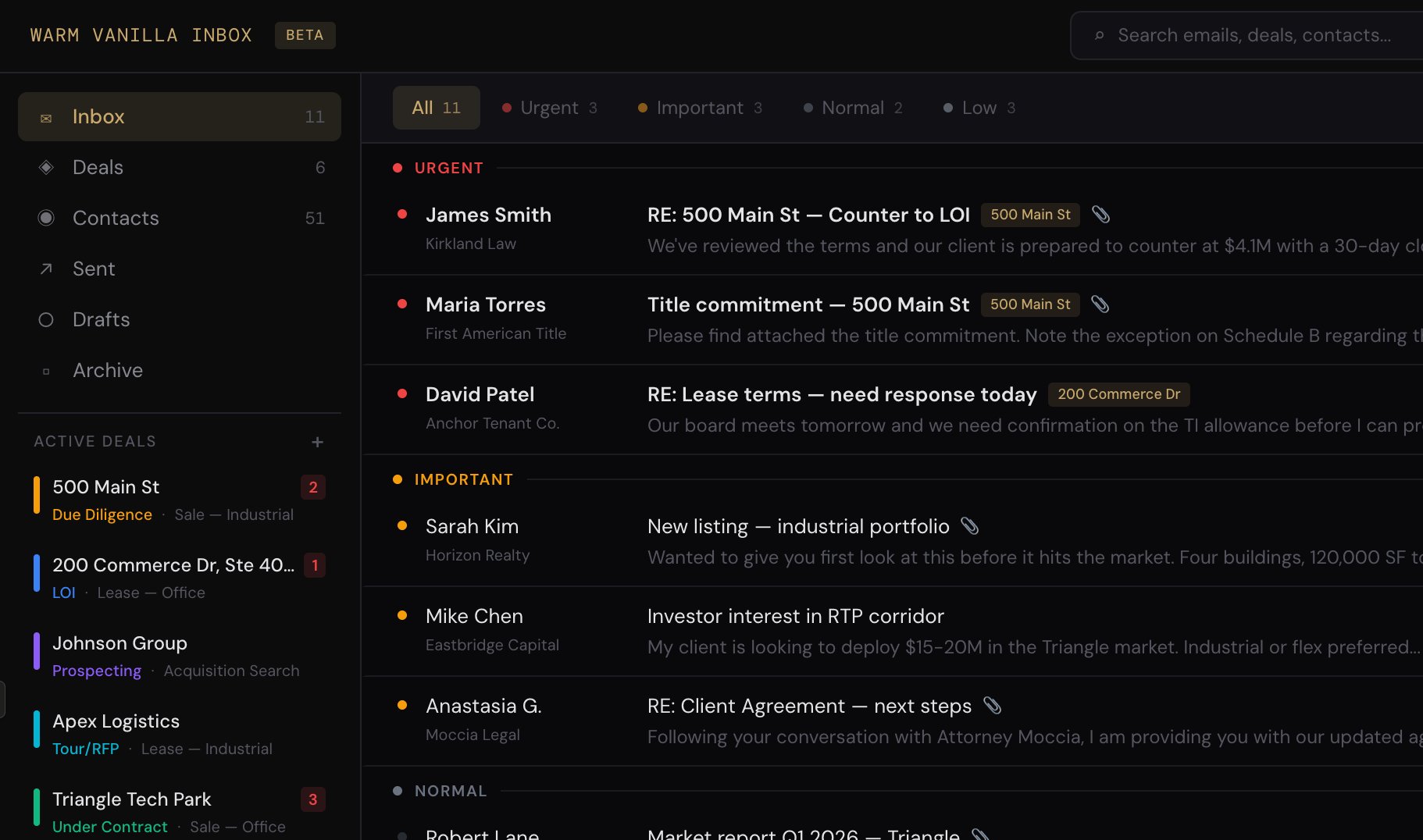Click the Under Contract stage label

pos(110,827)
